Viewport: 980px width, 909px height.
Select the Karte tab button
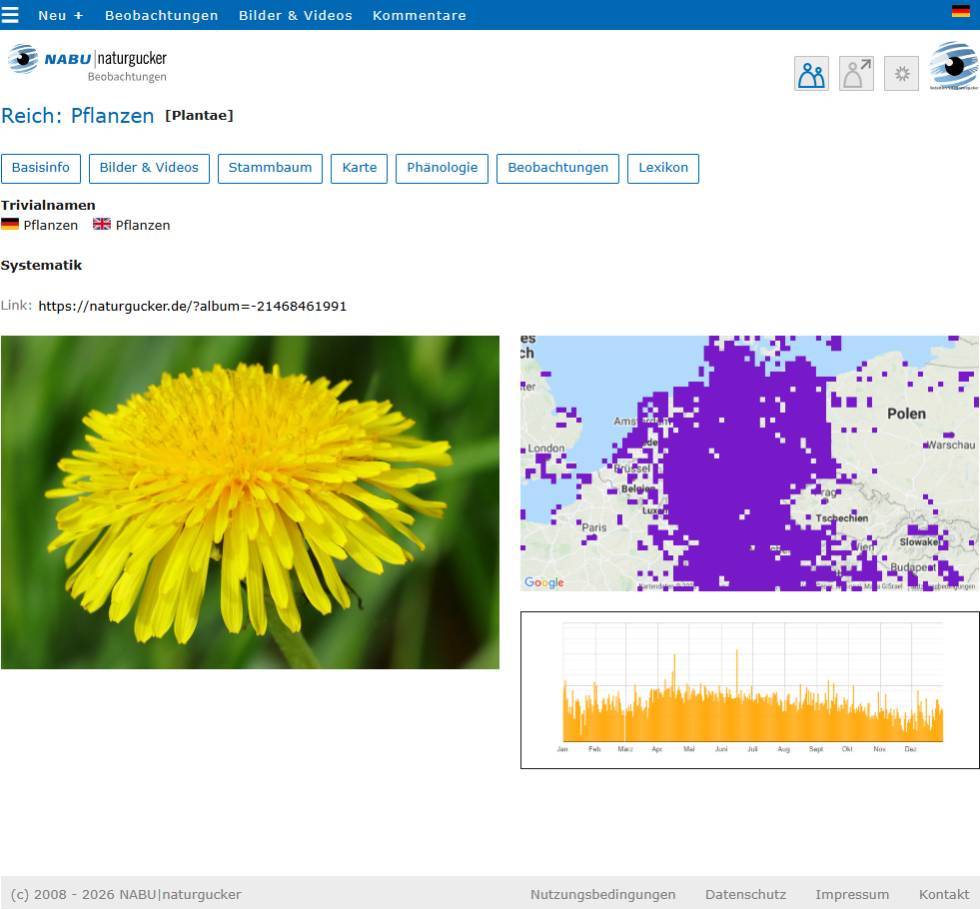click(x=359, y=168)
